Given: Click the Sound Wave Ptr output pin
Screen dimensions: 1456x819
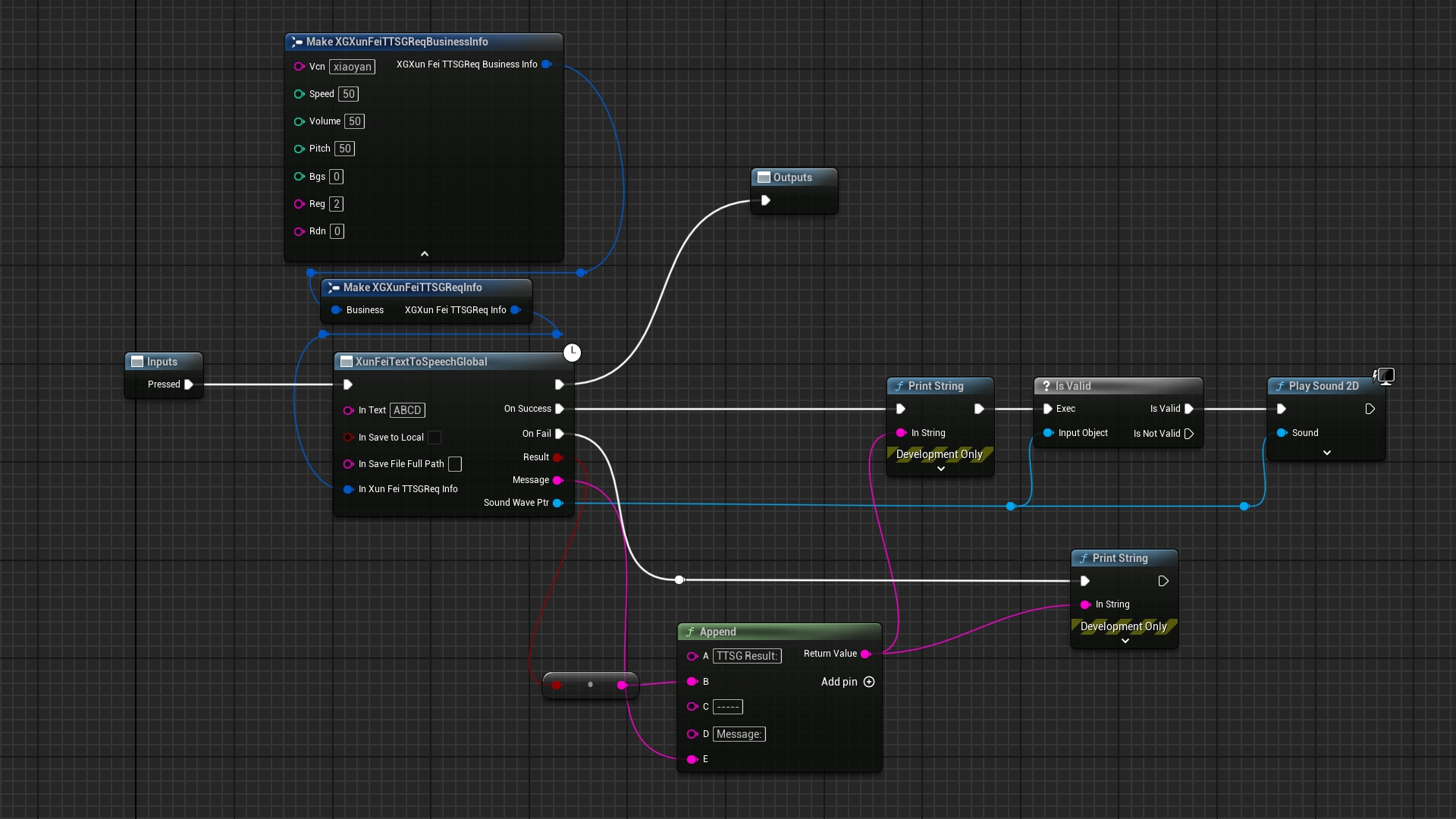Looking at the screenshot, I should [x=558, y=503].
